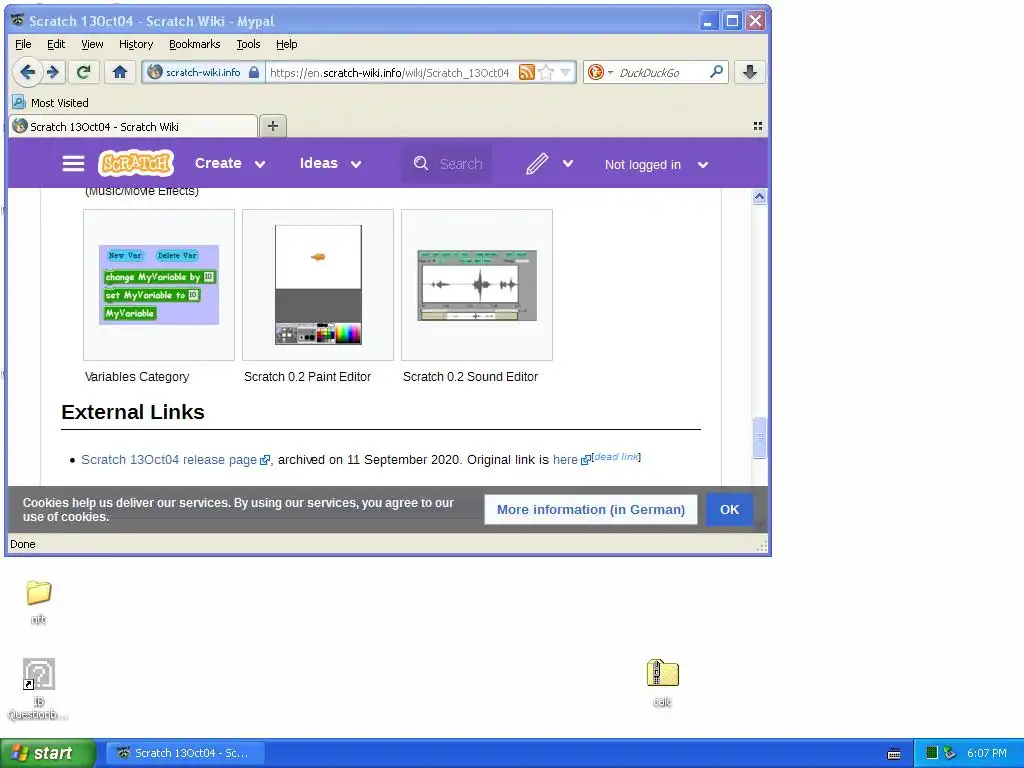1024x768 pixels.
Task: Click the dead link note
Action: point(616,456)
